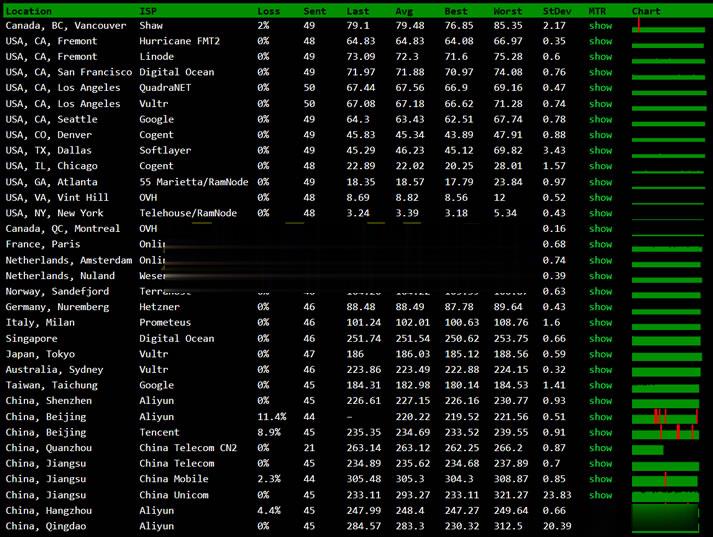Click 'show' for Fremont Linode row
The height and width of the screenshot is (537, 713).
click(600, 57)
